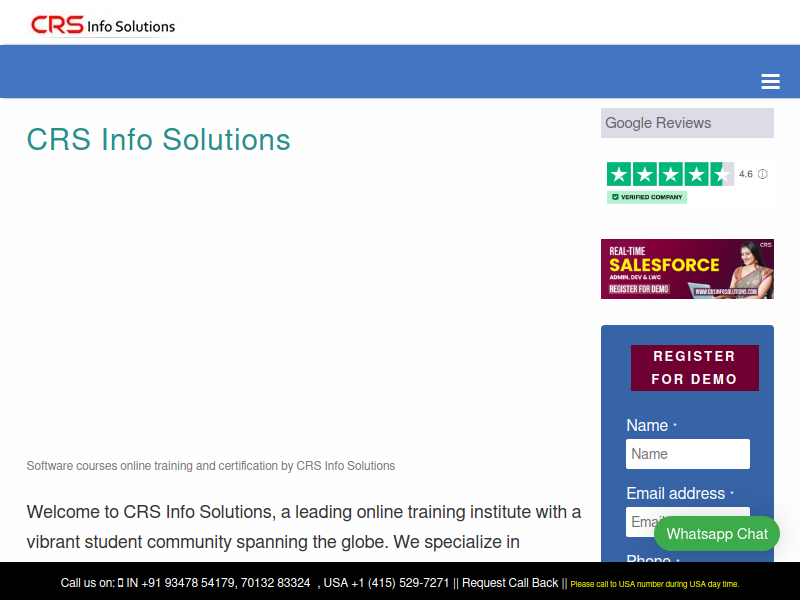Image resolution: width=800 pixels, height=600 pixels.
Task: Click the CRS Info Solutions page title
Action: click(x=159, y=139)
